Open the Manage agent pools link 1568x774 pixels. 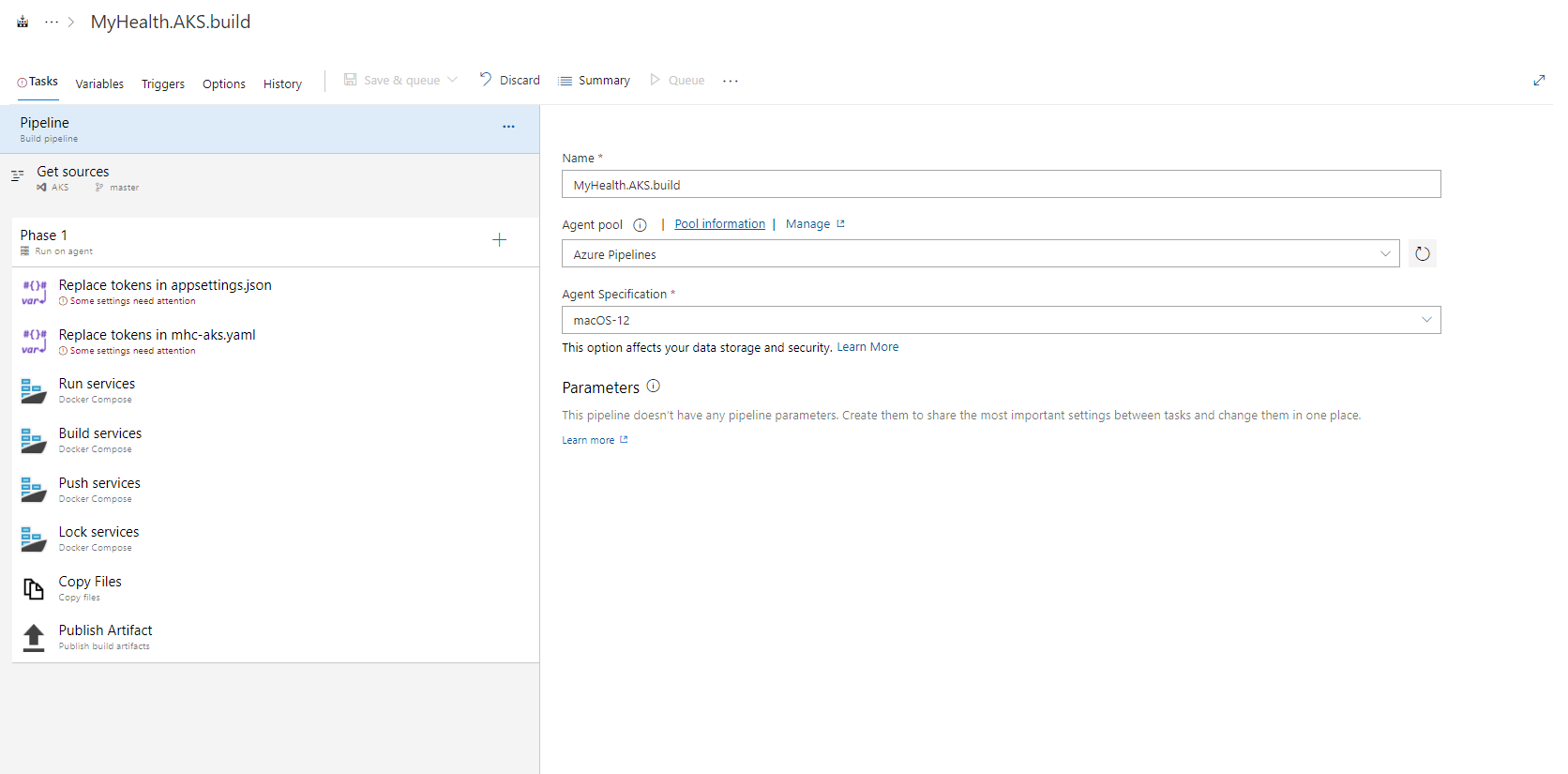click(x=815, y=224)
